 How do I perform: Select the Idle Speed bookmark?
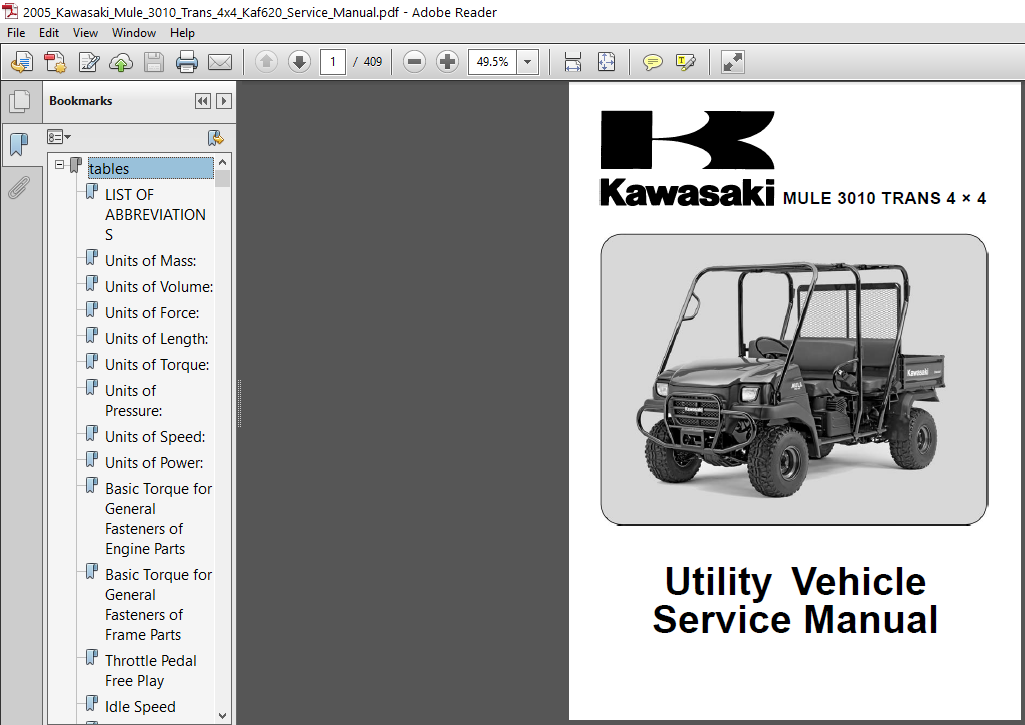pyautogui.click(x=140, y=707)
